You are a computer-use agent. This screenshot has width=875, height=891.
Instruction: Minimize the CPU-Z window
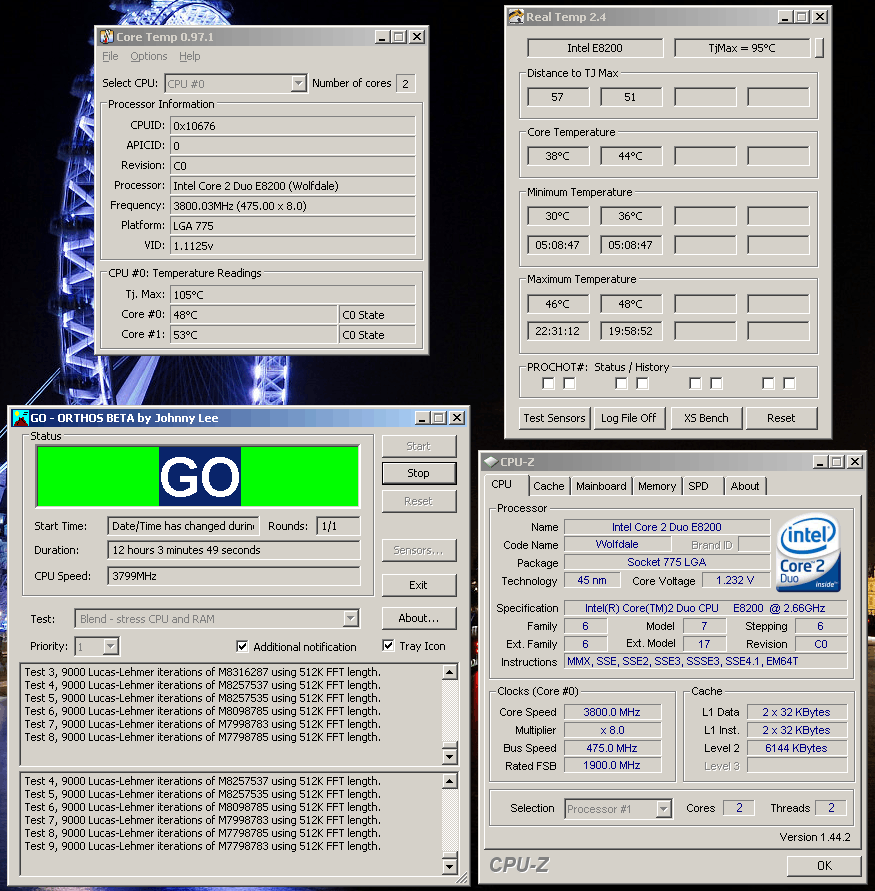820,462
